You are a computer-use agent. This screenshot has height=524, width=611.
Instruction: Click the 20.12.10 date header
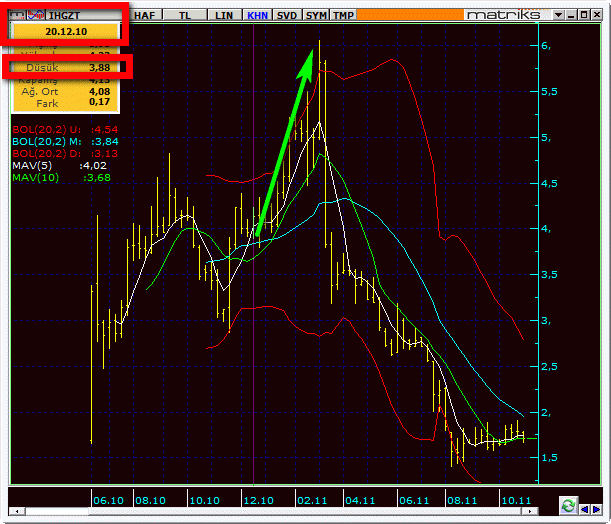click(x=66, y=32)
